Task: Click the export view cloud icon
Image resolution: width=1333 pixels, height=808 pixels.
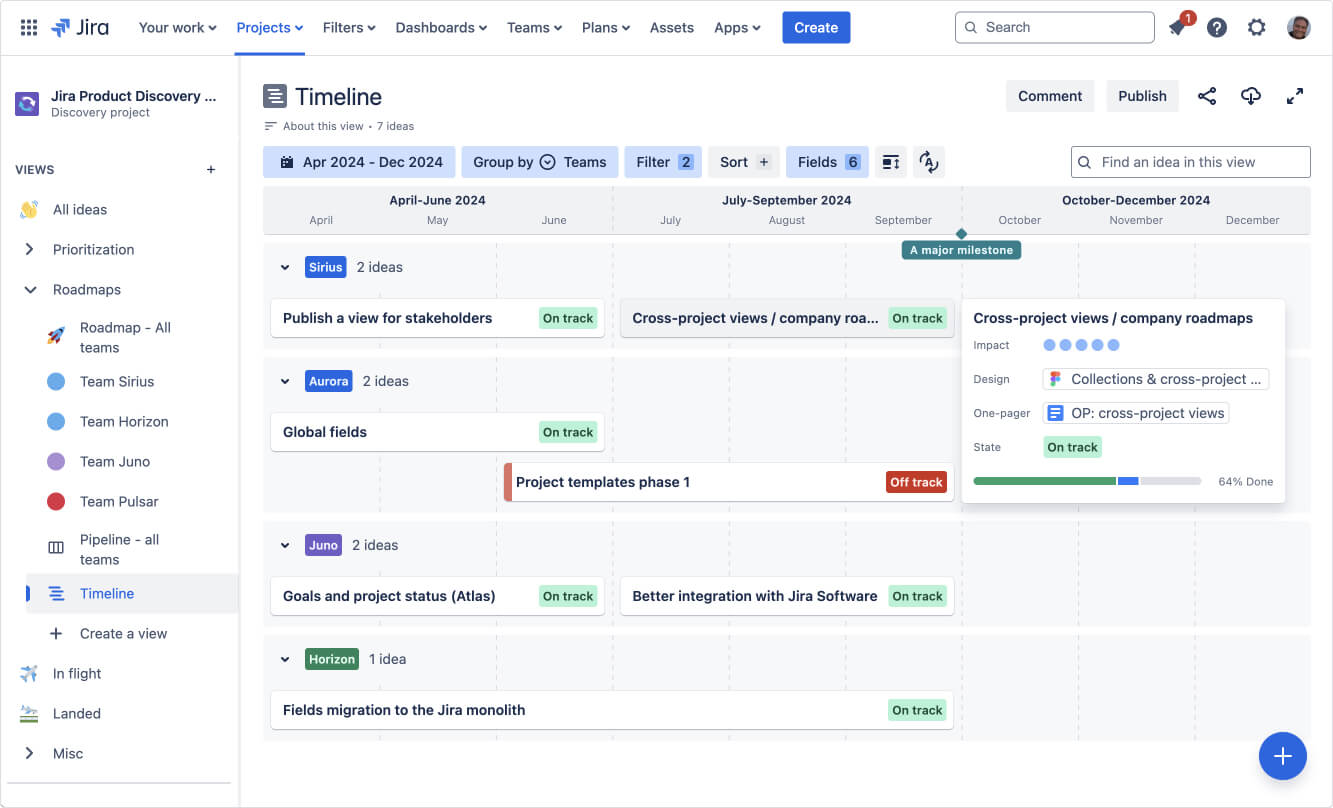Action: coord(1251,95)
